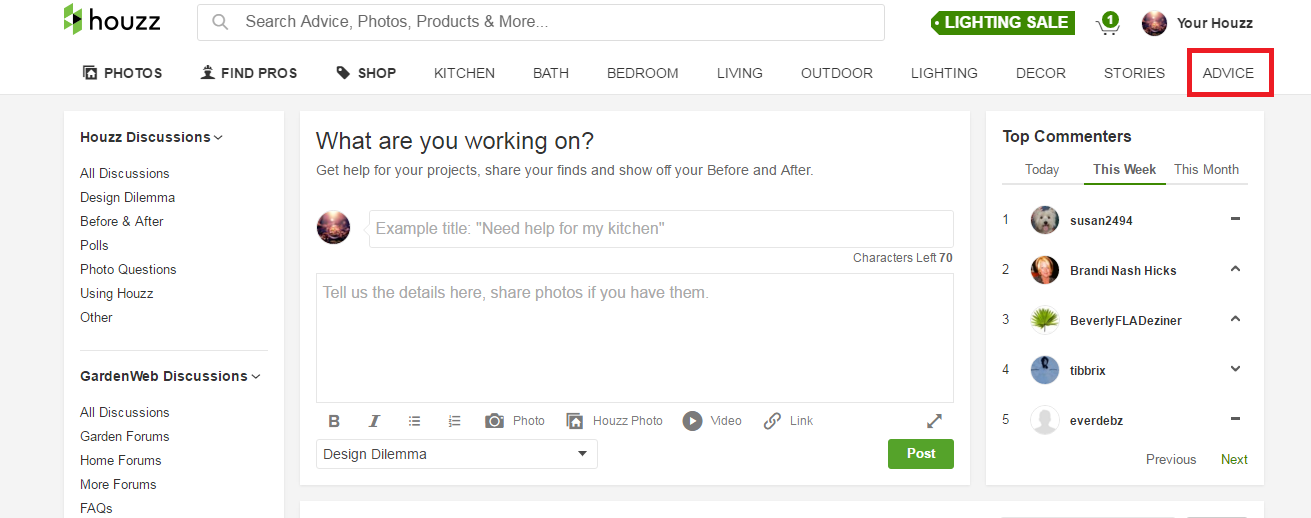Open More Forums link
The image size is (1311, 518).
tap(118, 484)
